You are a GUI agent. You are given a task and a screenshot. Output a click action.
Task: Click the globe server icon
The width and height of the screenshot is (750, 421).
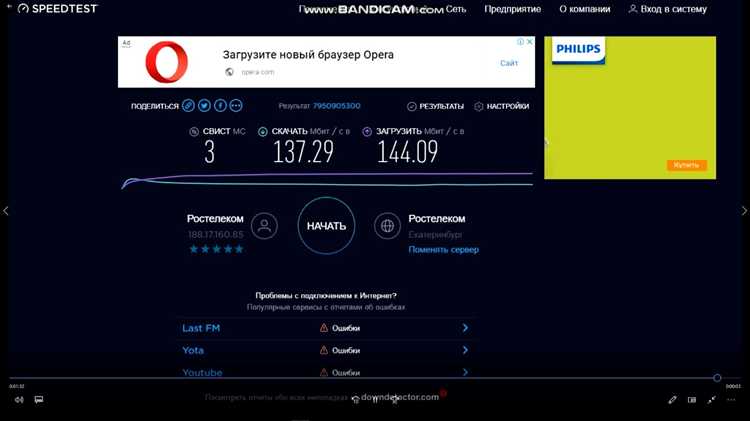387,226
